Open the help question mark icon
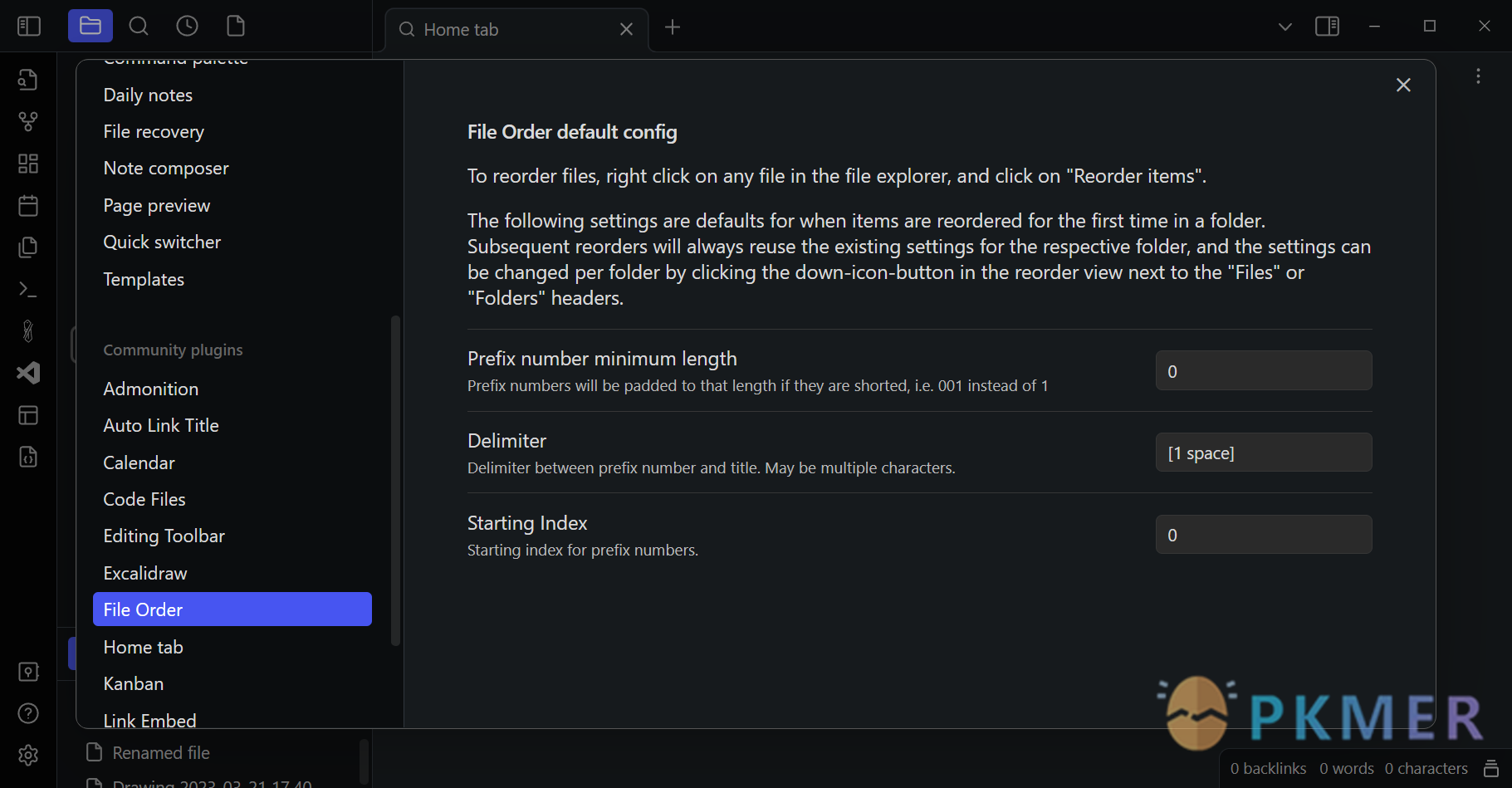1512x788 pixels. pos(28,713)
